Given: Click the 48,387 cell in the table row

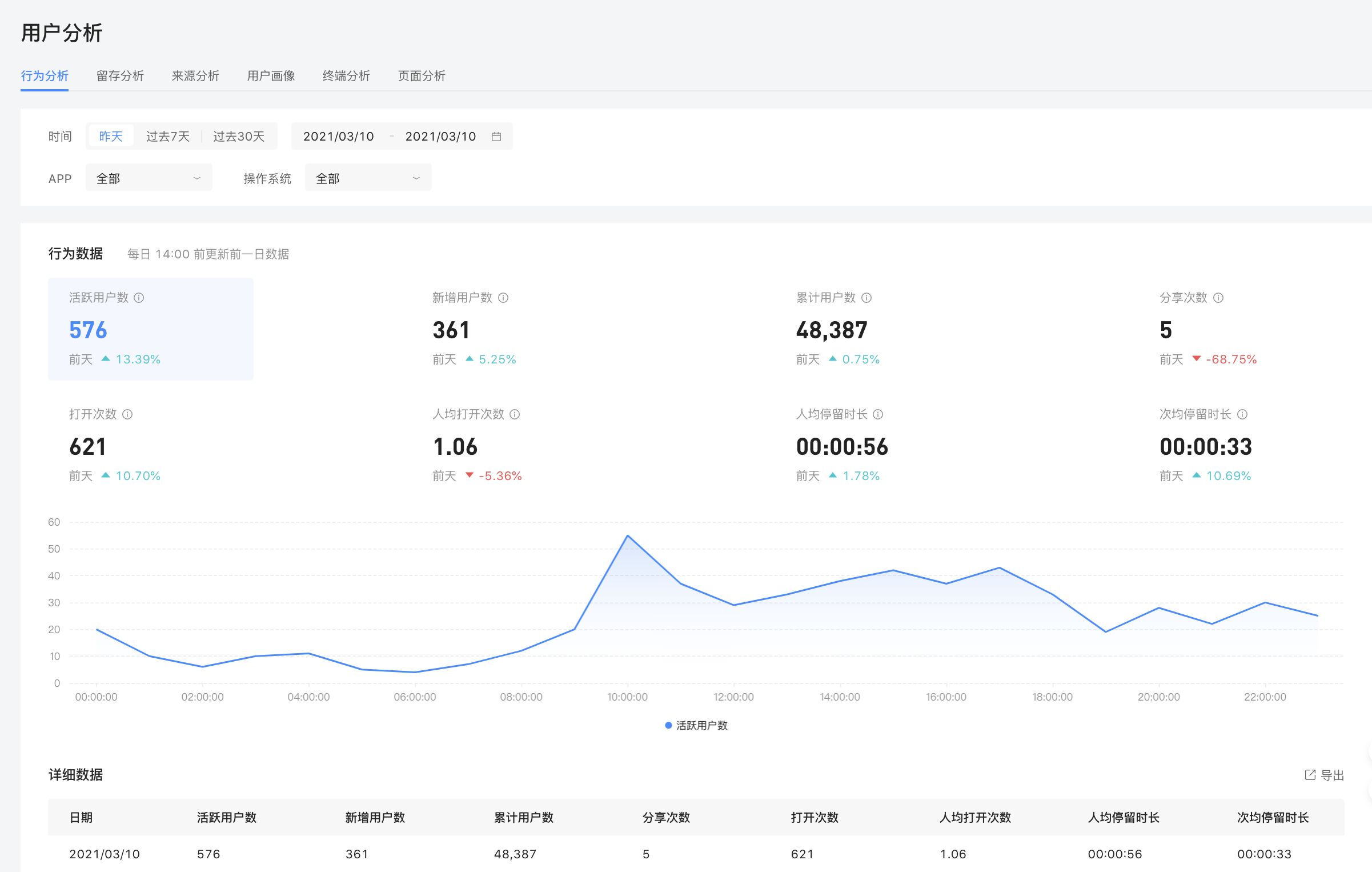Looking at the screenshot, I should point(515,854).
